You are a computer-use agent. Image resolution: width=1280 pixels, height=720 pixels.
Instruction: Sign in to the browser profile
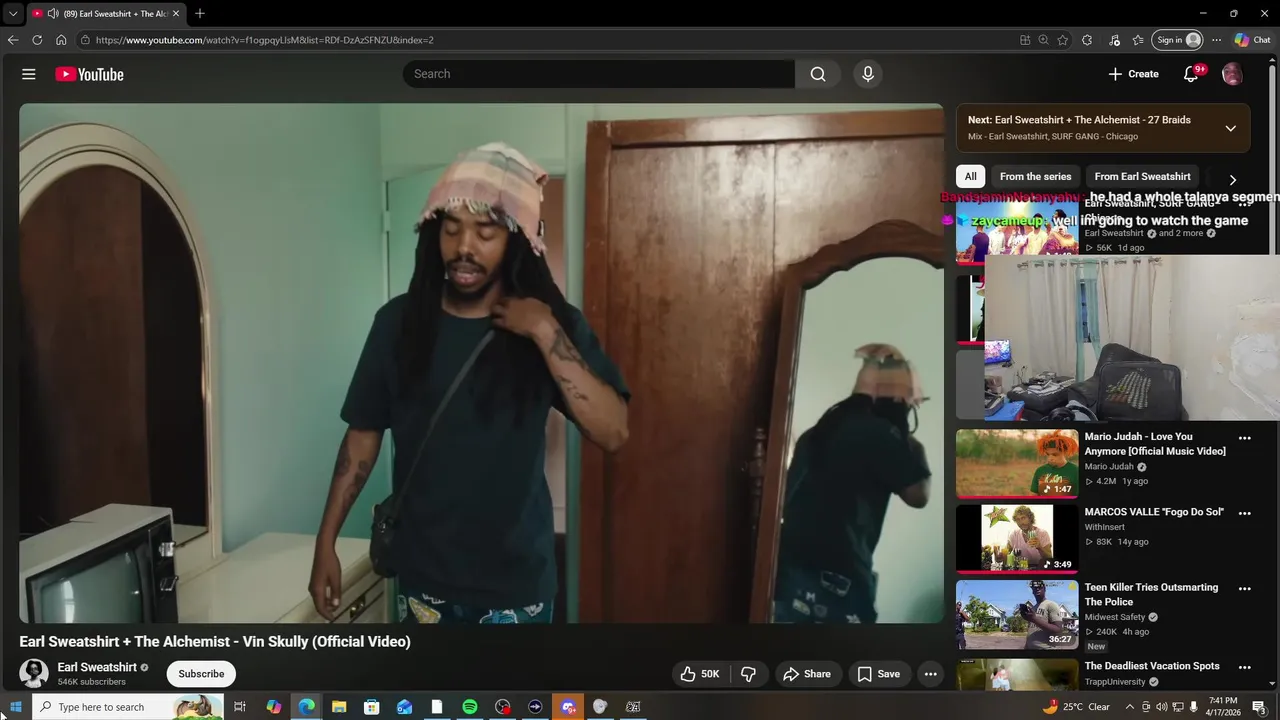(x=1177, y=40)
